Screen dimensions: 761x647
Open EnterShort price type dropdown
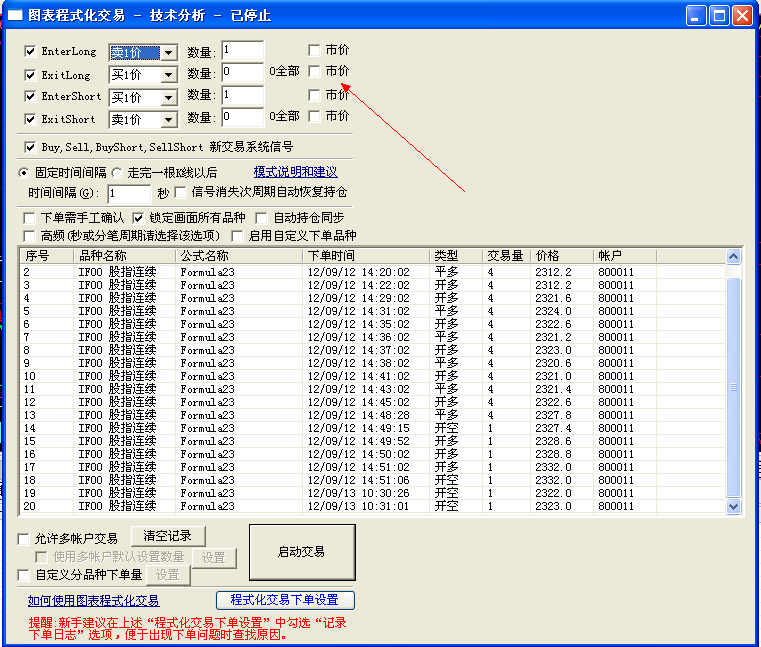point(168,98)
